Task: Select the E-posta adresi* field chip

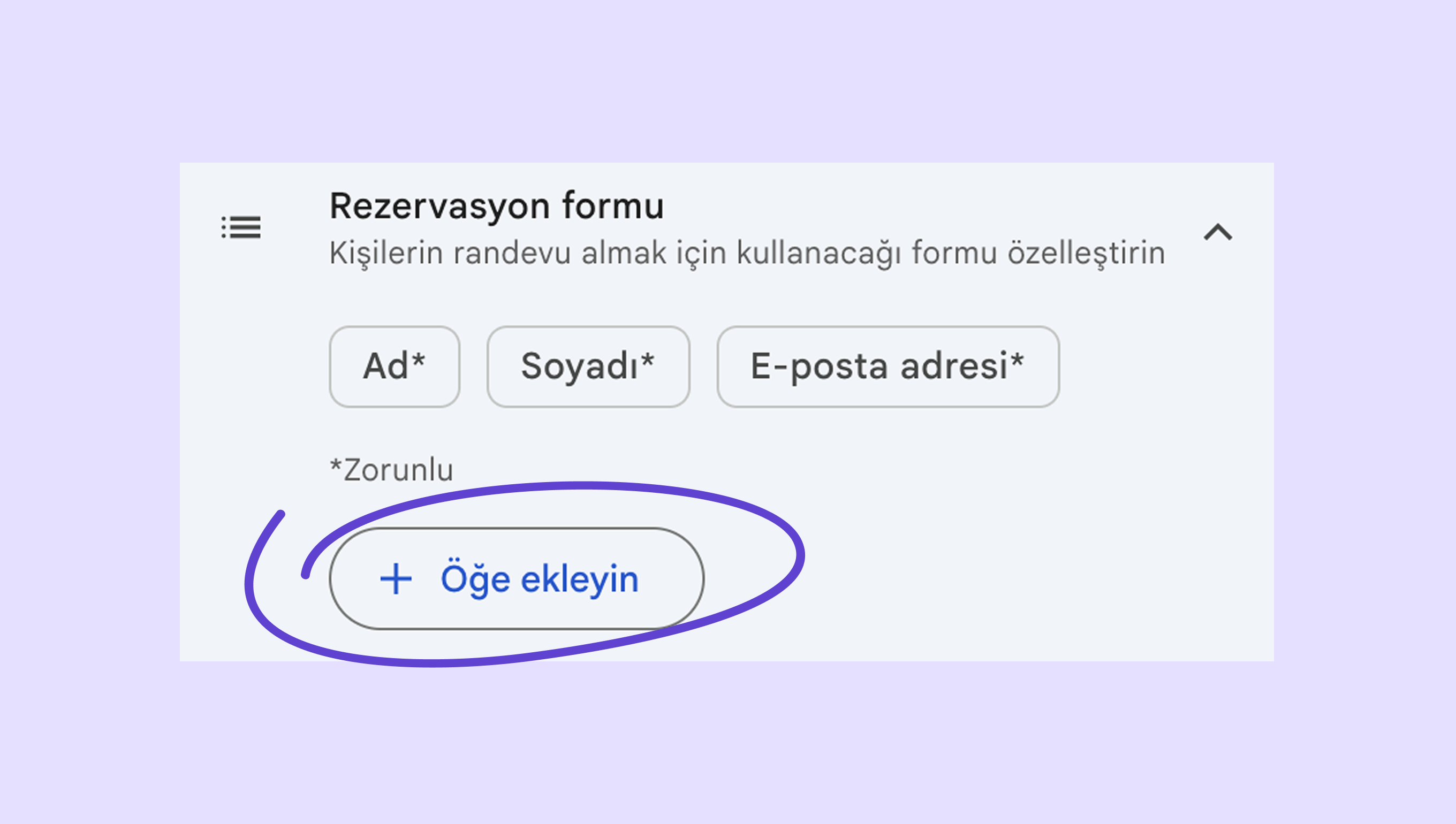Action: point(888,366)
